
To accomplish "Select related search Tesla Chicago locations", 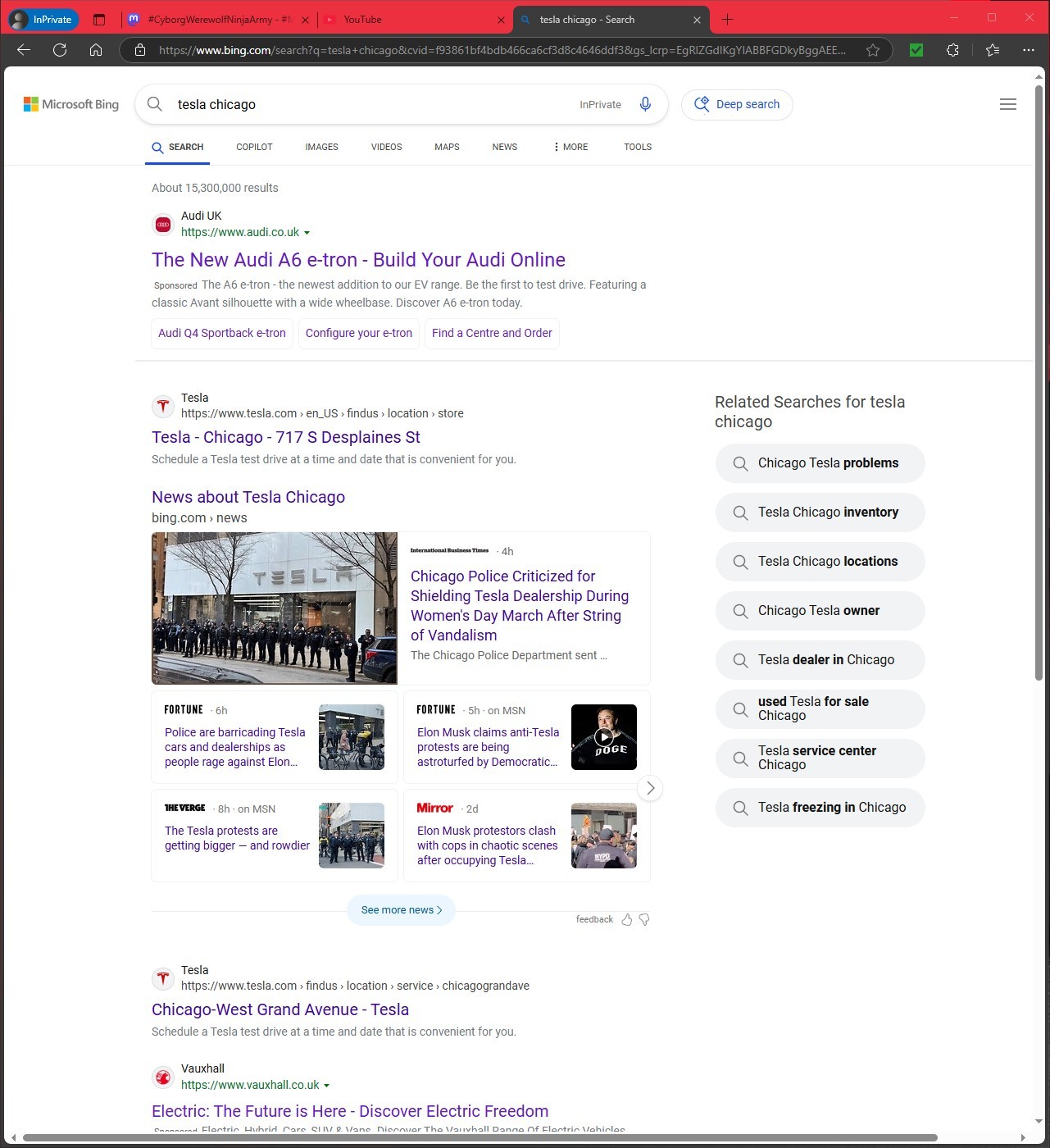I will click(820, 562).
